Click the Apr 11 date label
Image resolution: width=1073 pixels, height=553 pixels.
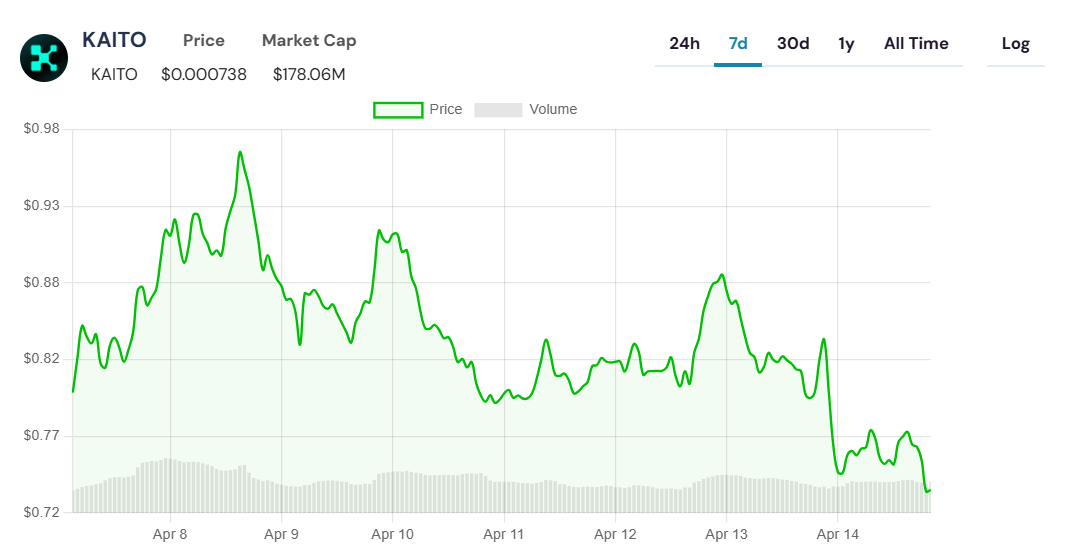(504, 535)
